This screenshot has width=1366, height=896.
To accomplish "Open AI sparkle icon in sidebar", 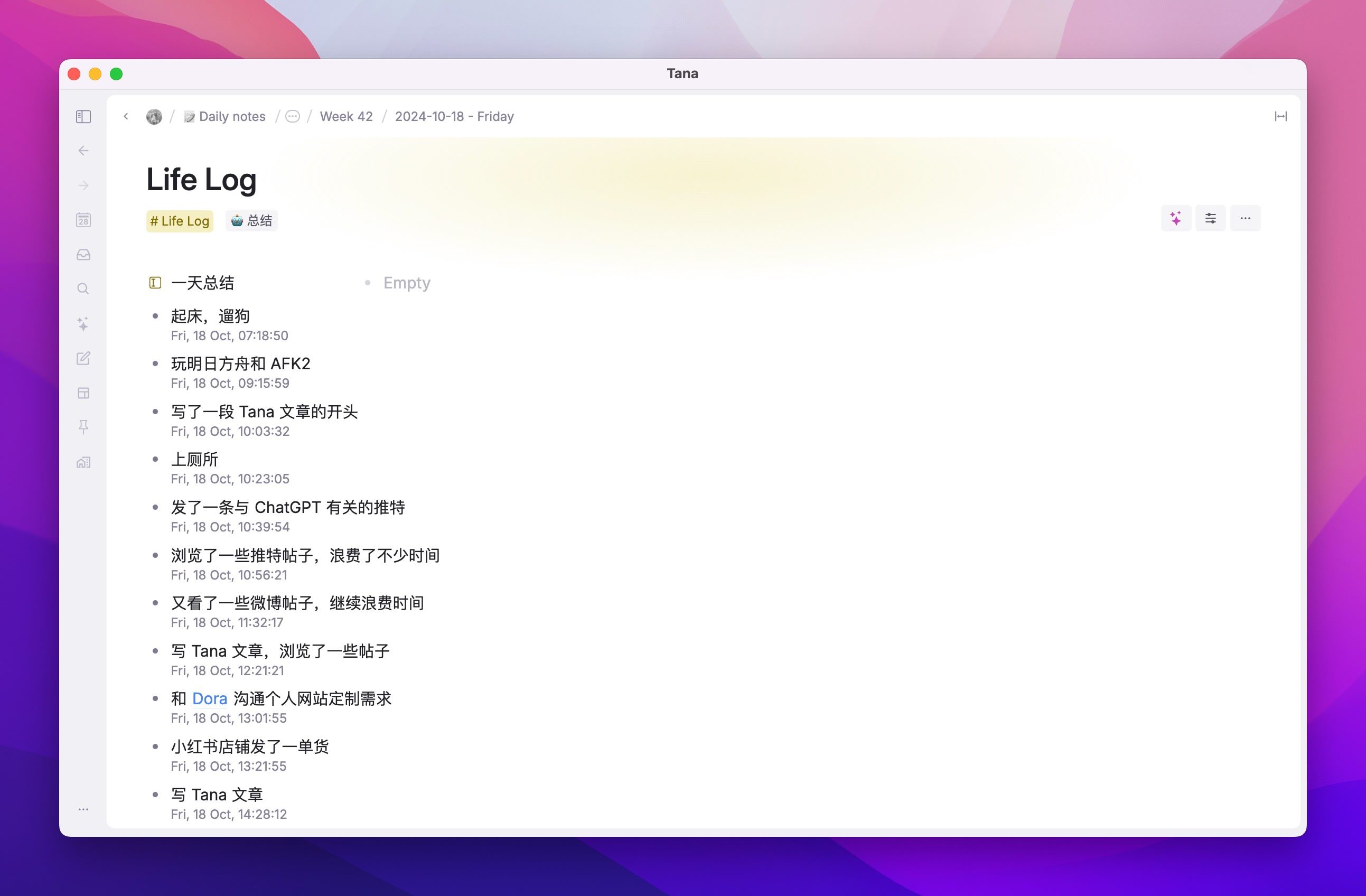I will click(83, 324).
